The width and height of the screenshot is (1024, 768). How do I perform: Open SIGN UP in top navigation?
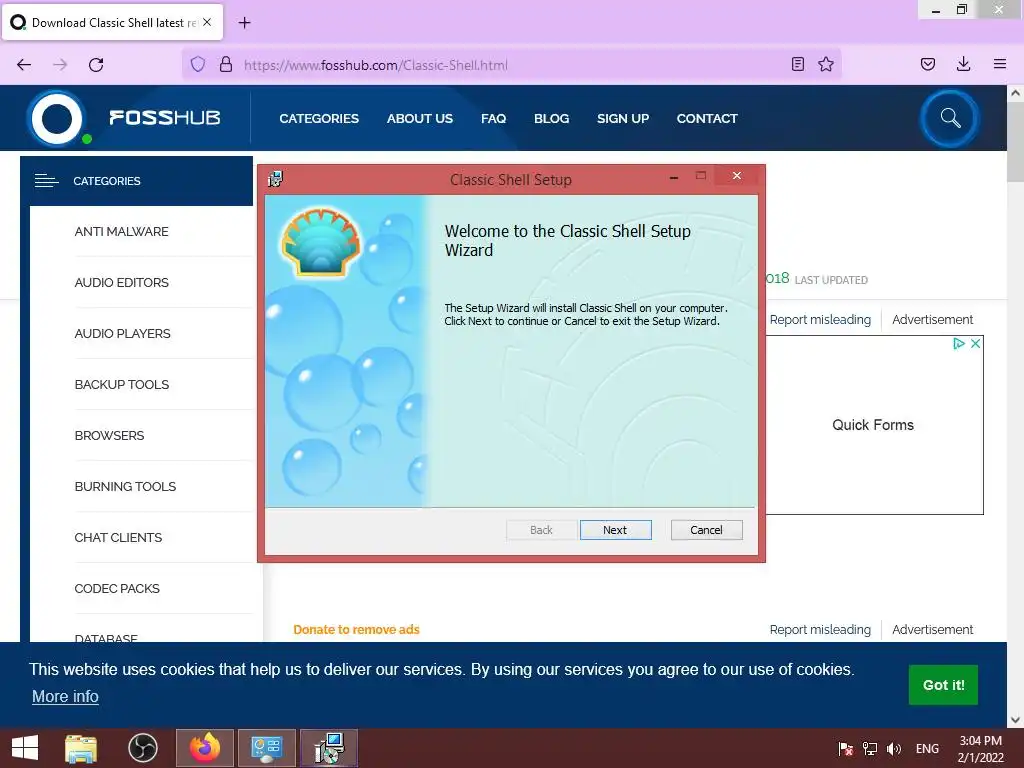(x=622, y=118)
